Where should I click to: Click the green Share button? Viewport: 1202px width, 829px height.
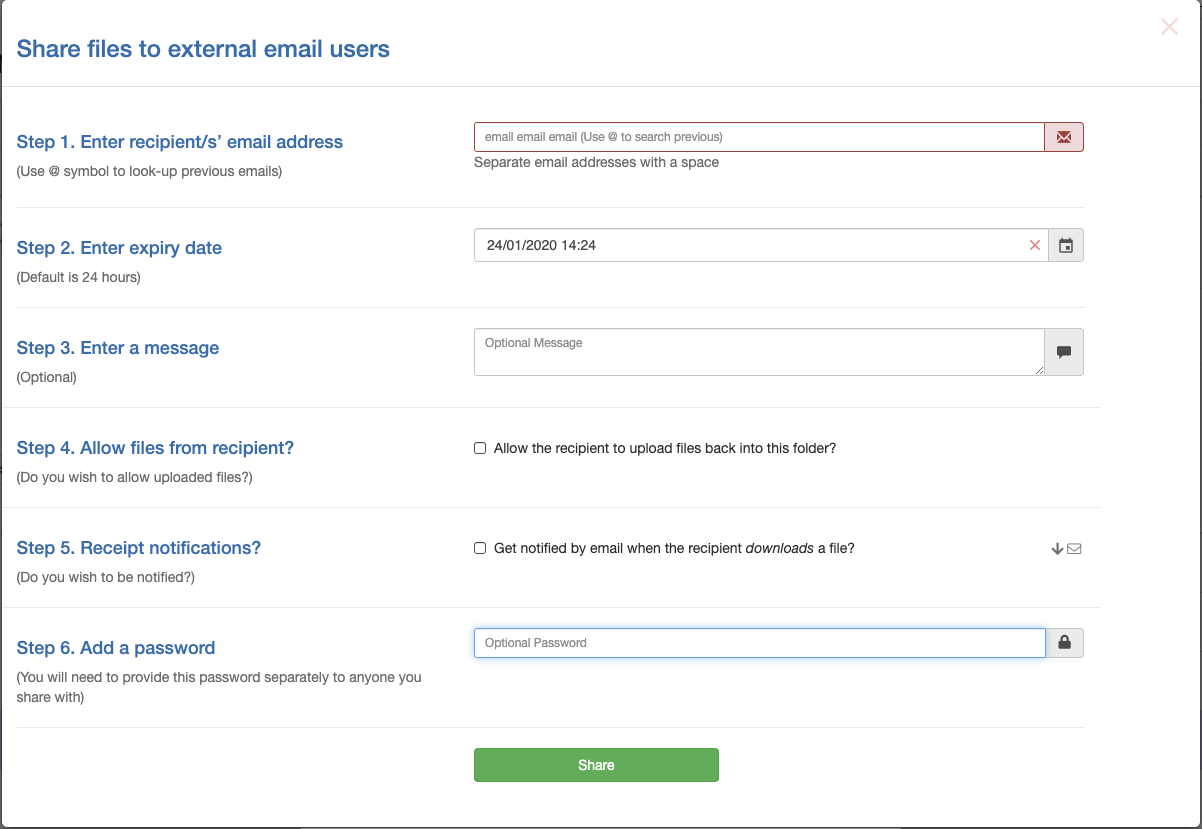(x=596, y=765)
